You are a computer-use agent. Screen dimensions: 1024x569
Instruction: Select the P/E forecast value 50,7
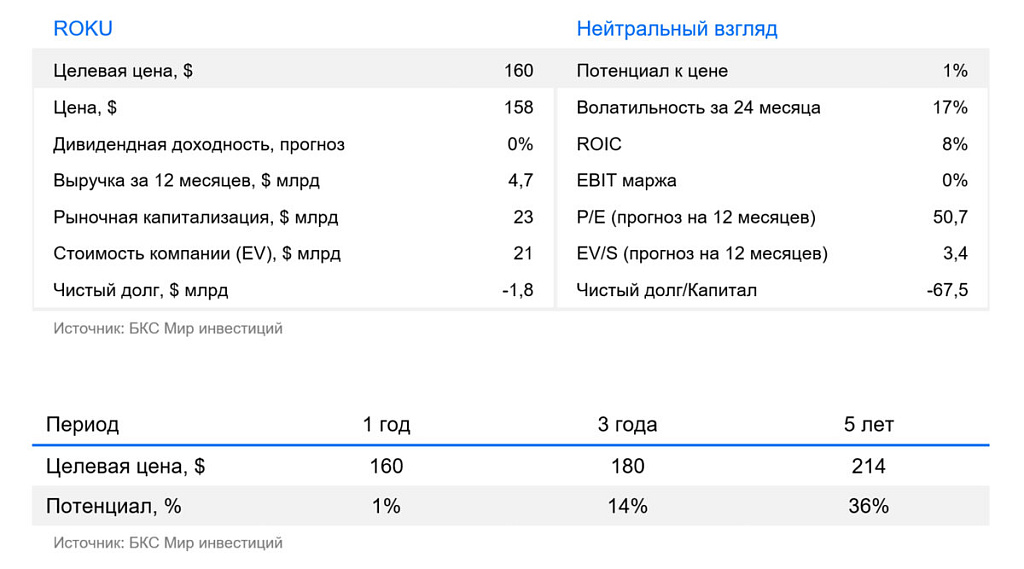[x=950, y=218]
